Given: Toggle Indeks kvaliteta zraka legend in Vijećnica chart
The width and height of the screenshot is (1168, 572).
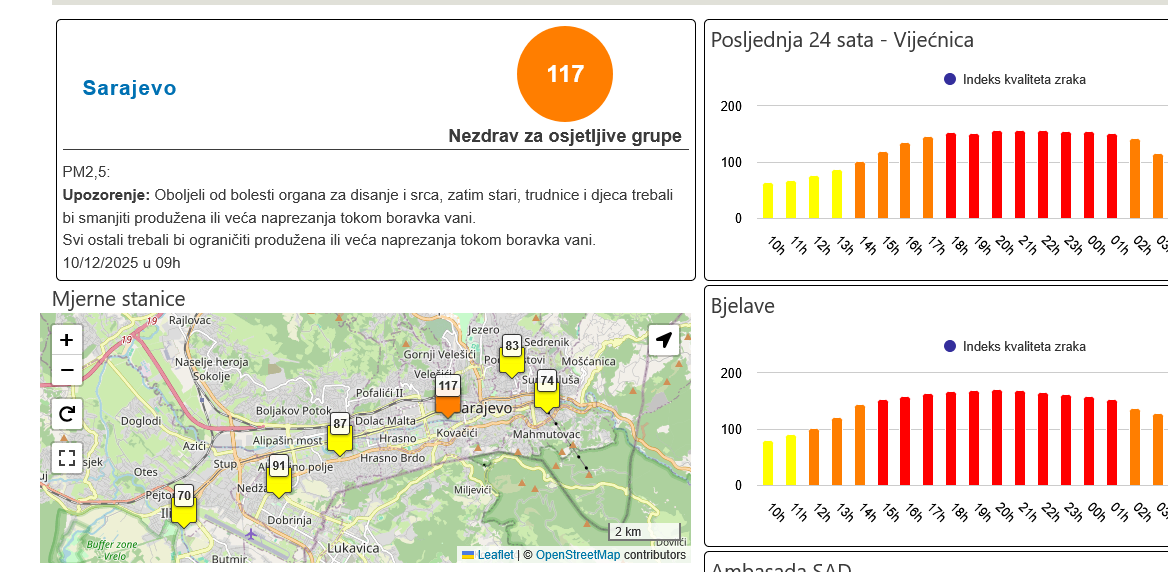Looking at the screenshot, I should (1014, 80).
